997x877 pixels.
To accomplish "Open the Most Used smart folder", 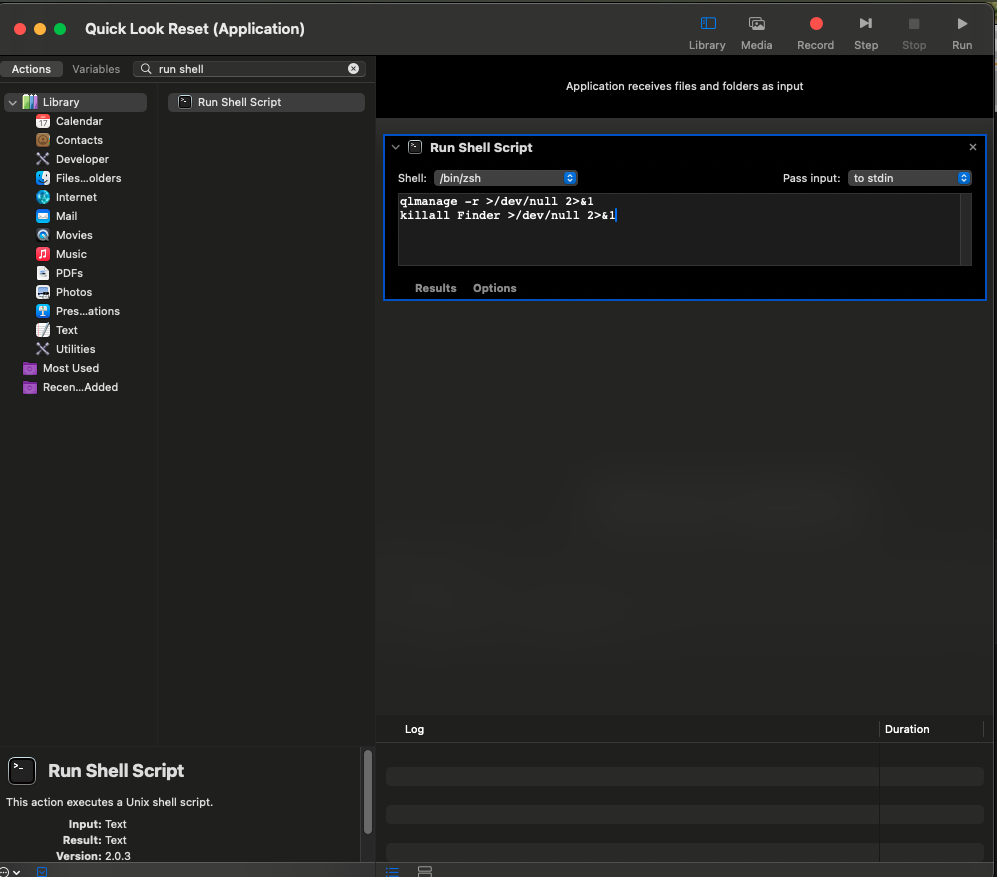I will coord(71,368).
